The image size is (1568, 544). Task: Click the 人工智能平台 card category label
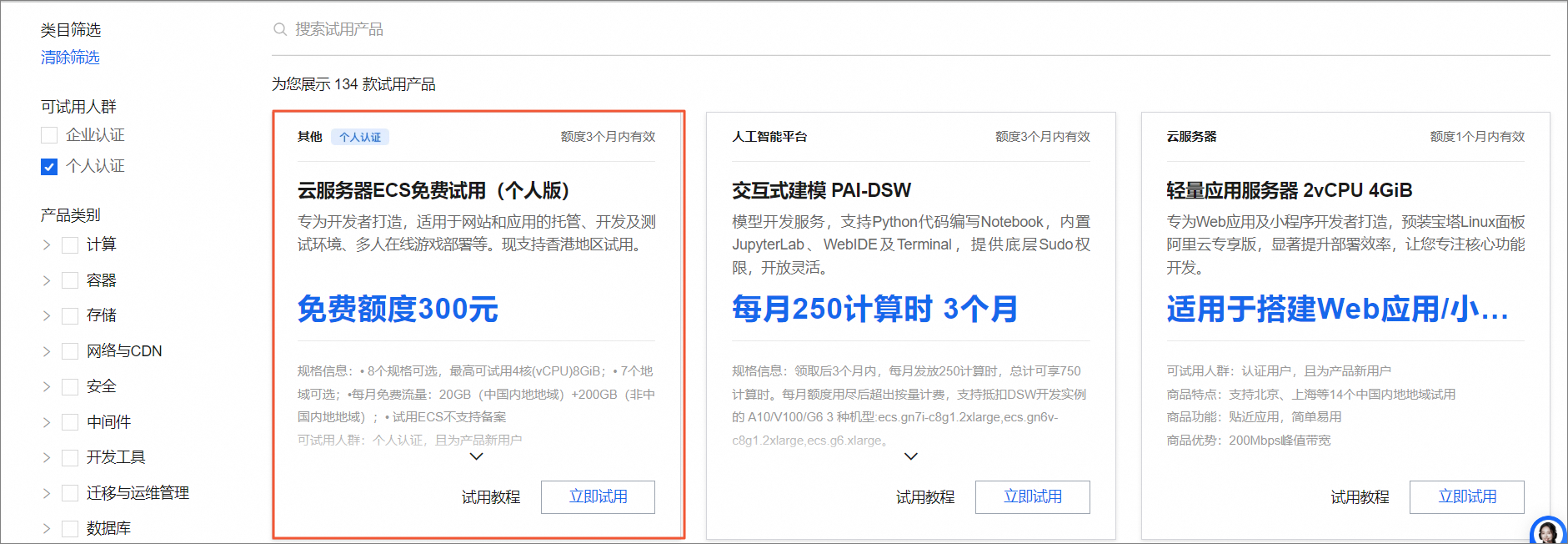769,137
